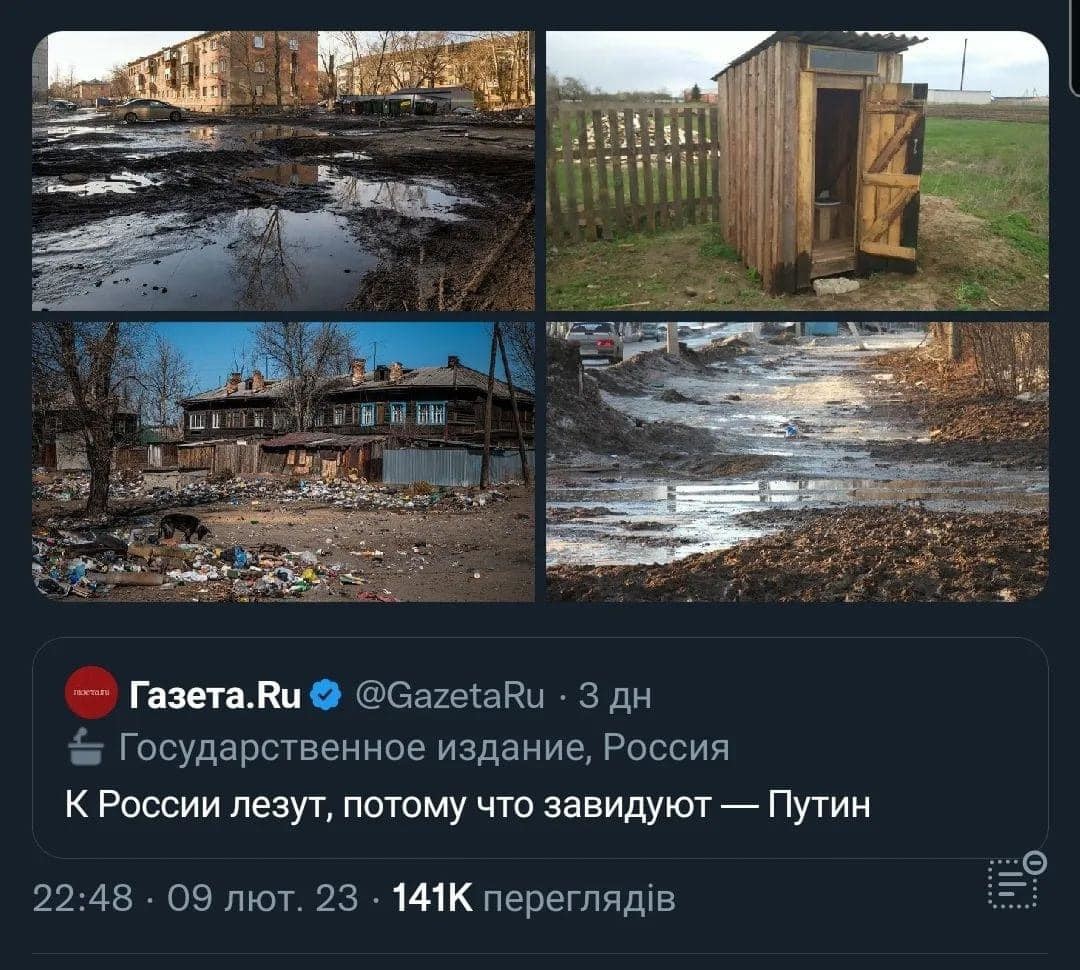
Task: Click the red Газета.Ru profile avatar
Action: [x=91, y=692]
